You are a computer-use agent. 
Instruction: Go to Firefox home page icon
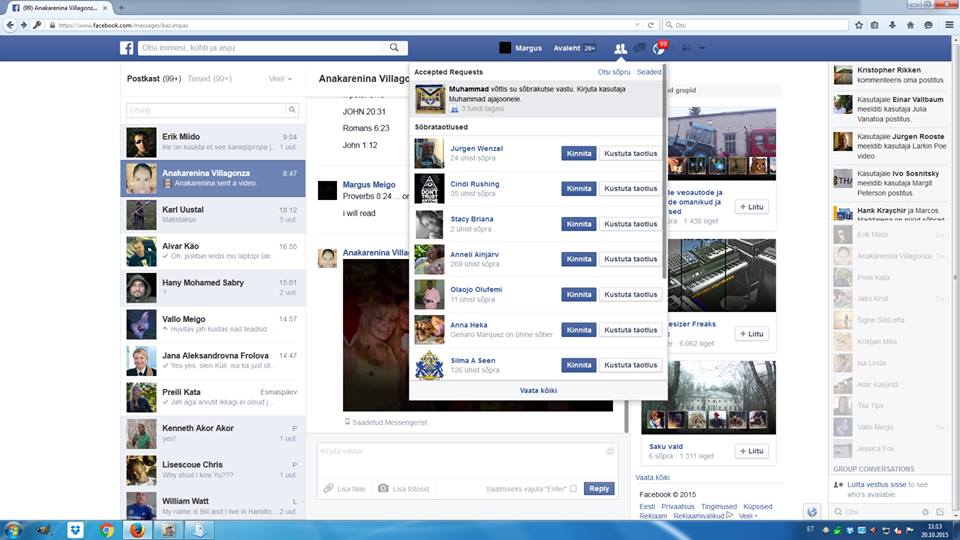[910, 25]
